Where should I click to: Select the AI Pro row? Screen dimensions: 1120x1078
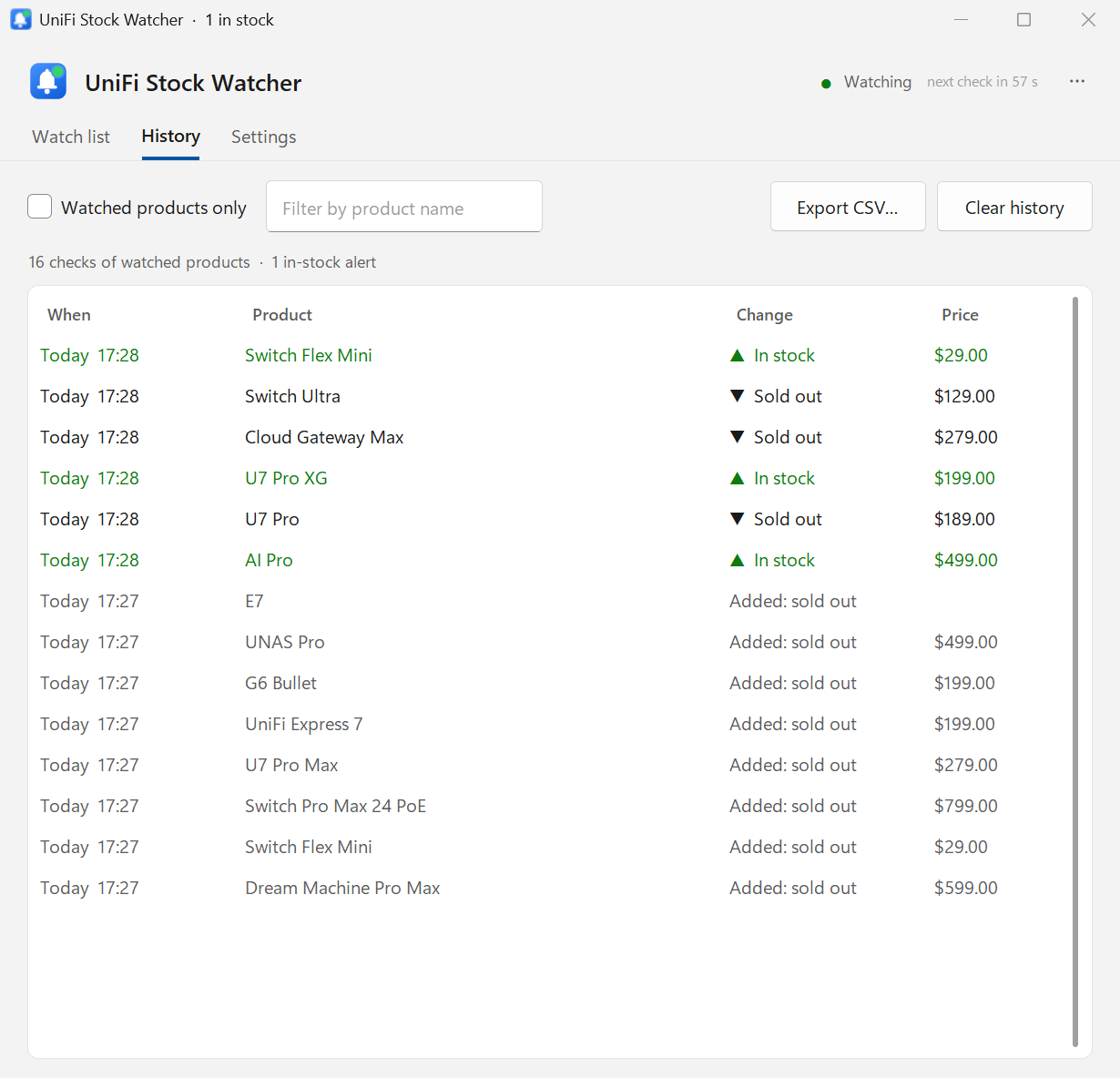click(549, 560)
